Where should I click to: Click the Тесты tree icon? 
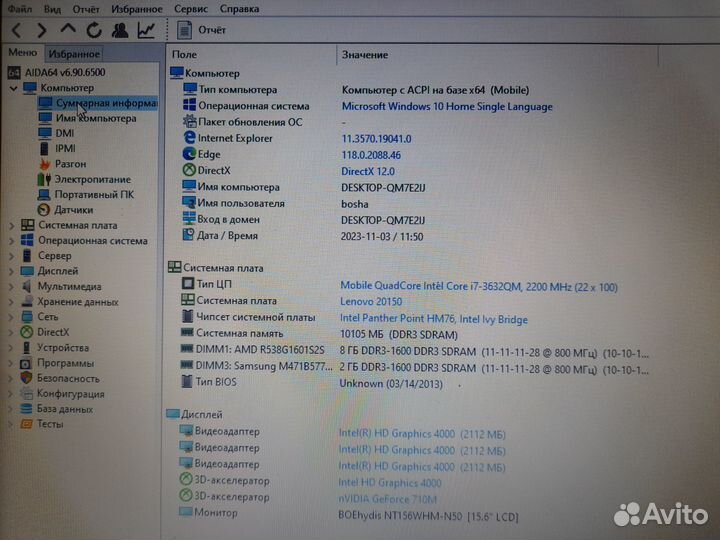26,424
